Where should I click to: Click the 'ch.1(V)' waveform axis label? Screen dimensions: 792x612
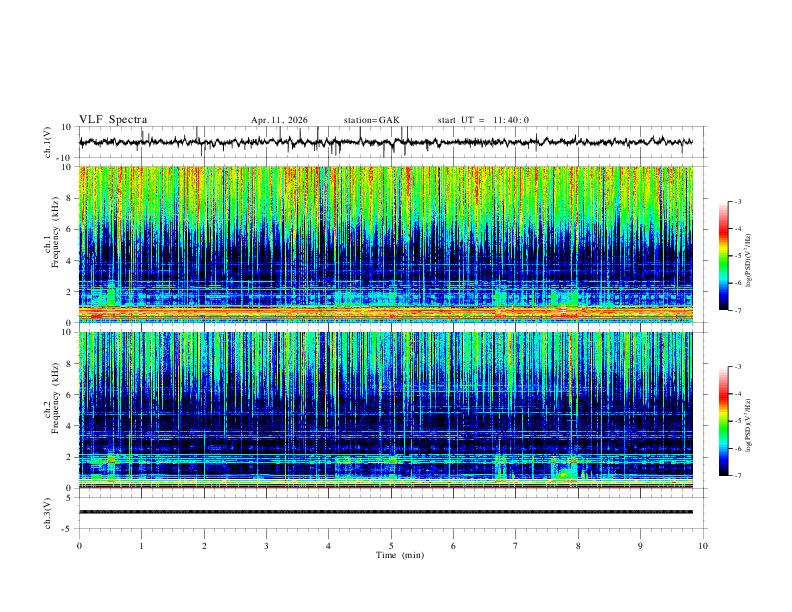(48, 142)
